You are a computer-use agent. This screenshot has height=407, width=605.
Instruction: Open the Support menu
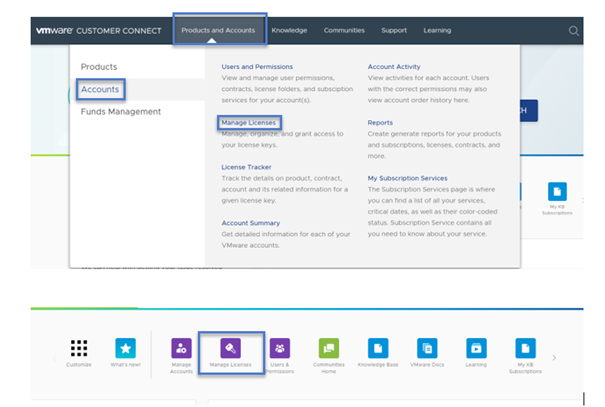tap(394, 30)
